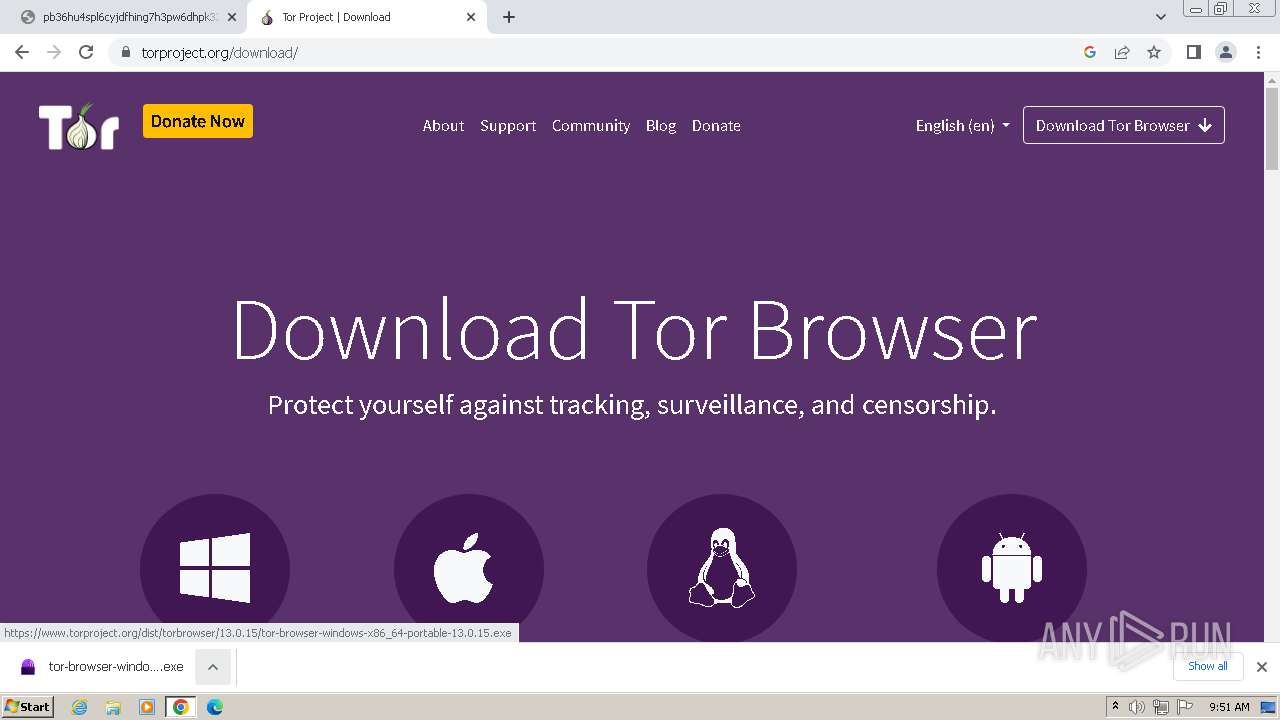The image size is (1280, 720).
Task: Bookmark this page with star icon
Action: 1154,52
